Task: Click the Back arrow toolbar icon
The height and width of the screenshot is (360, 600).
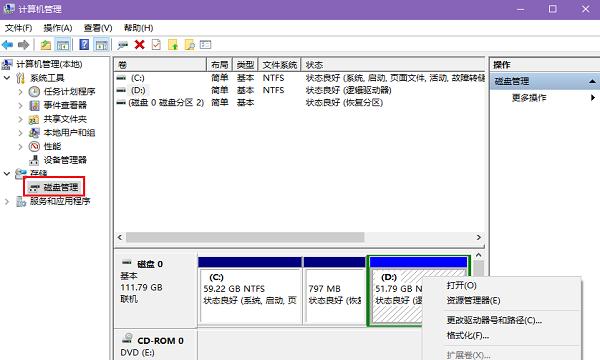Action: (7, 45)
